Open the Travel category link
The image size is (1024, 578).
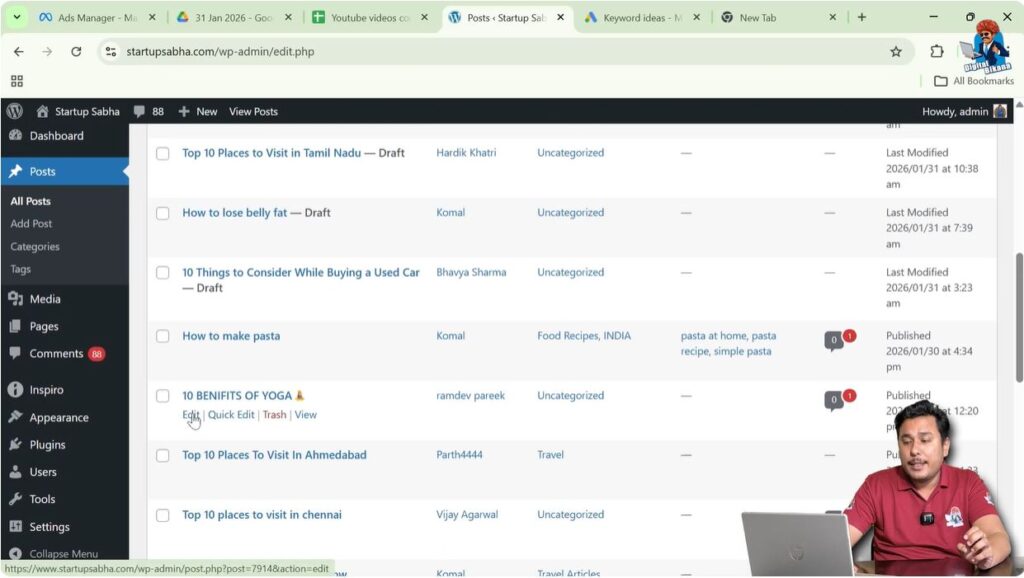click(550, 454)
